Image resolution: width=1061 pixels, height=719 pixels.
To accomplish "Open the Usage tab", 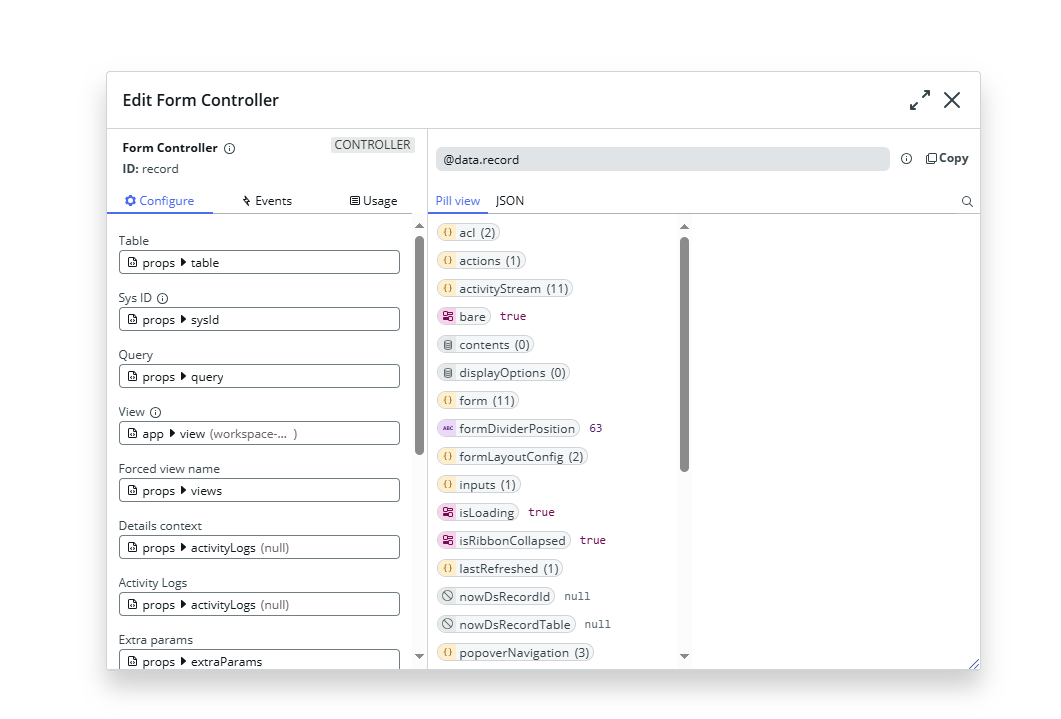I will click(x=373, y=201).
